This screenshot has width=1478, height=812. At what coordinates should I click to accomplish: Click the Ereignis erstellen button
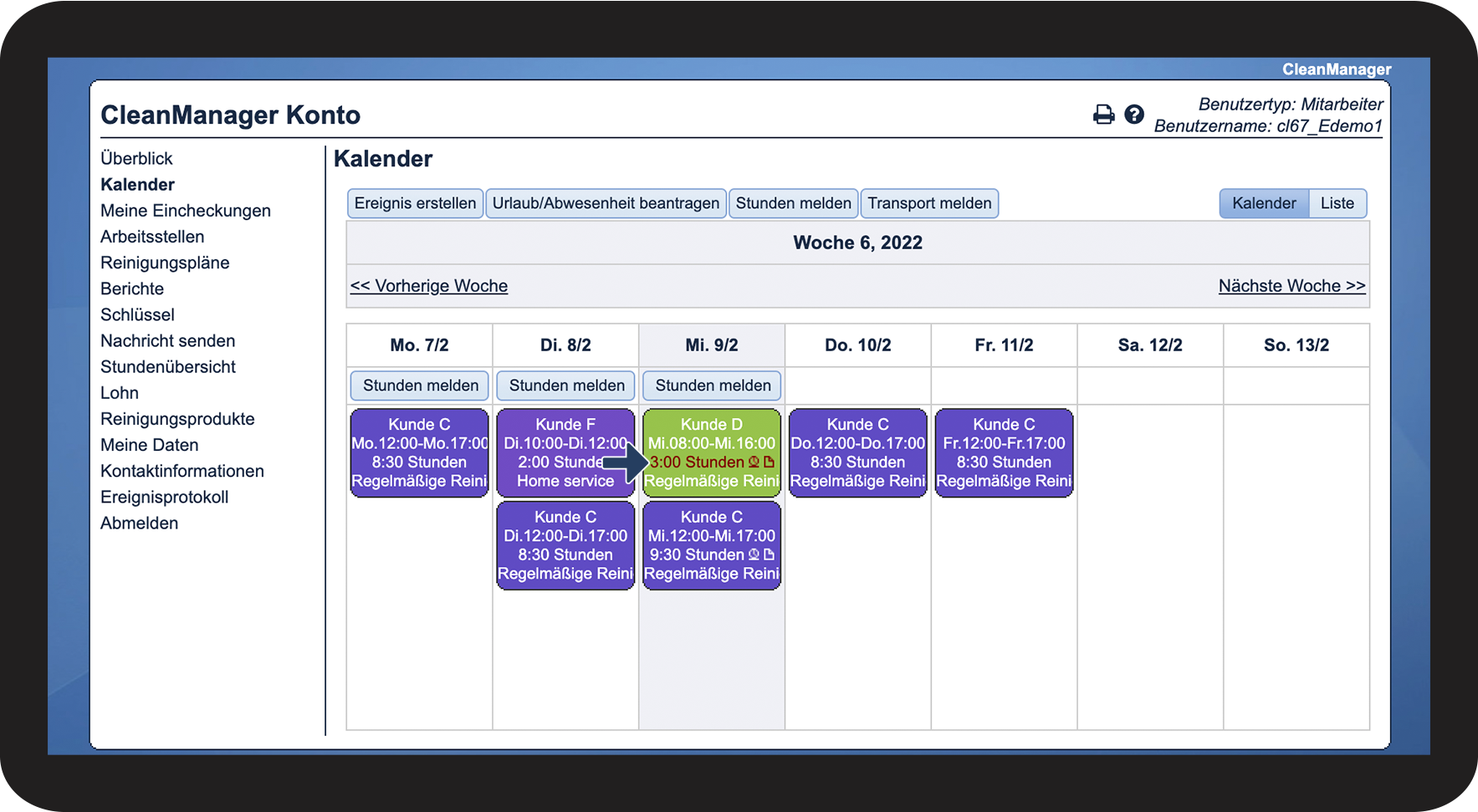[415, 203]
